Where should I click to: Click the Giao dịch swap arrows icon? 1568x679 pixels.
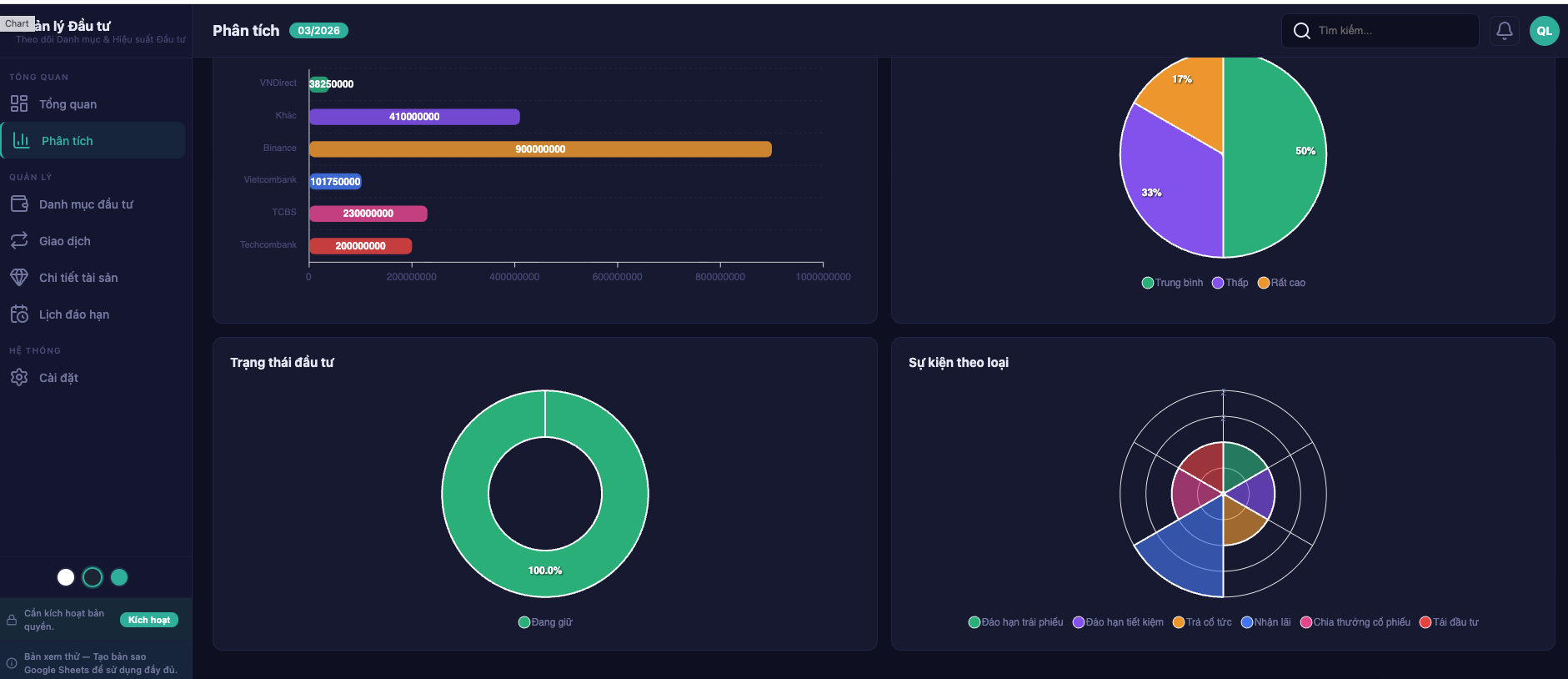19,240
